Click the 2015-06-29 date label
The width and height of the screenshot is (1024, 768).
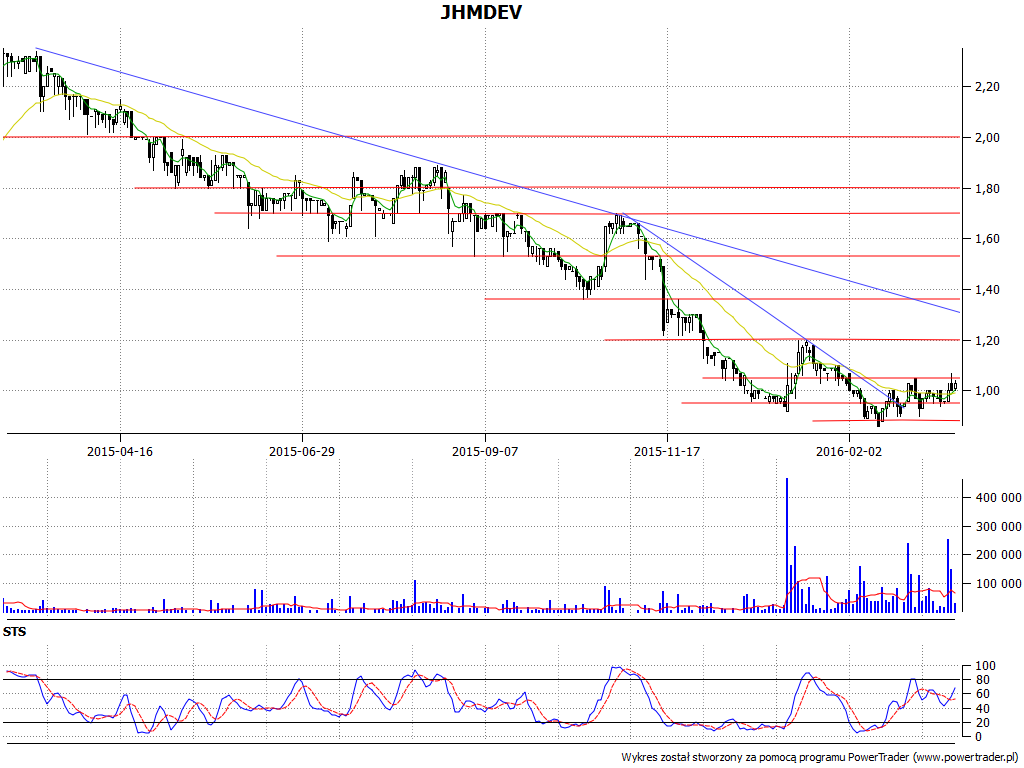(302, 451)
